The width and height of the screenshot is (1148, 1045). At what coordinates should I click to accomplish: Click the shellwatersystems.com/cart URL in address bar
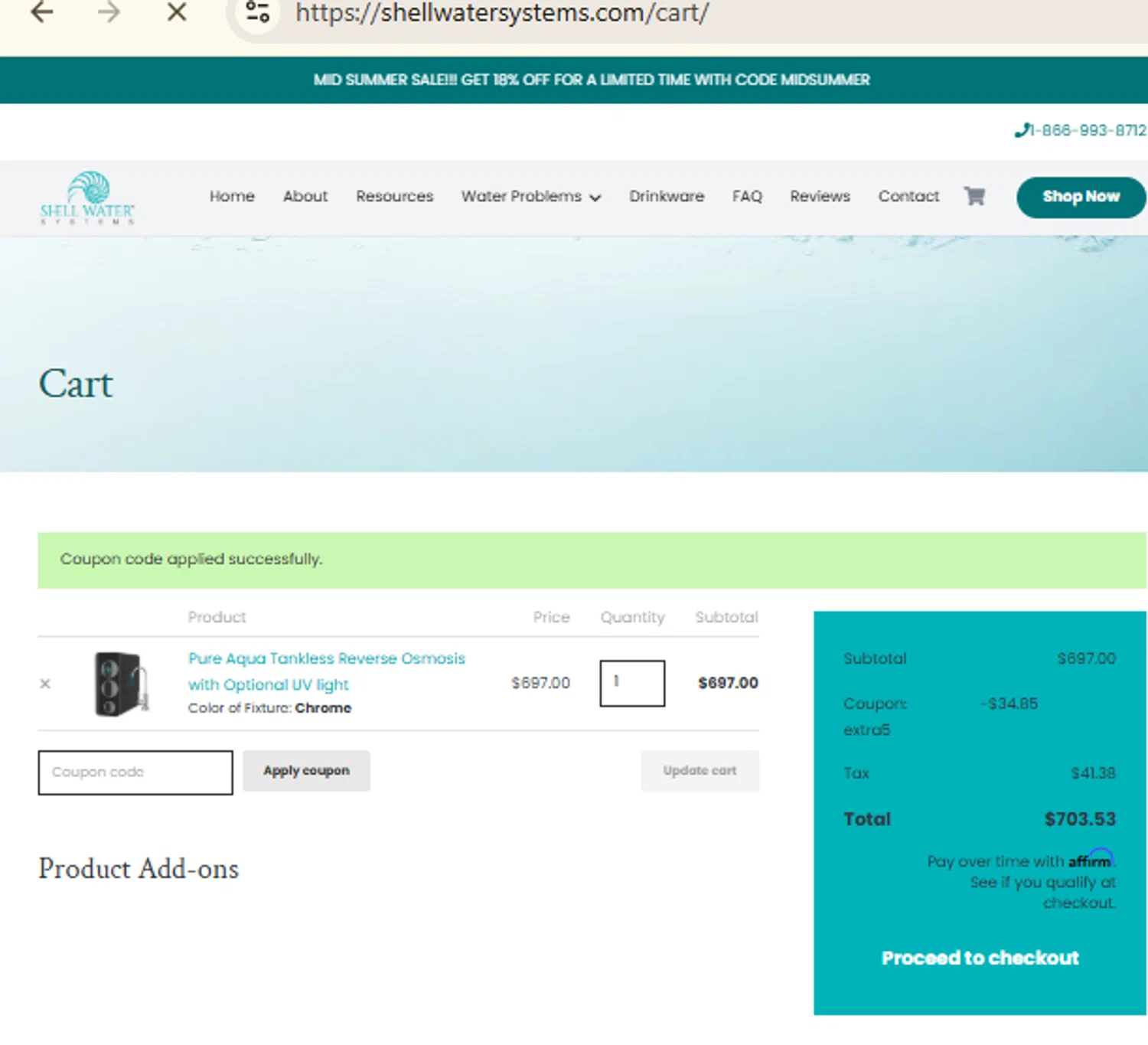pyautogui.click(x=502, y=13)
